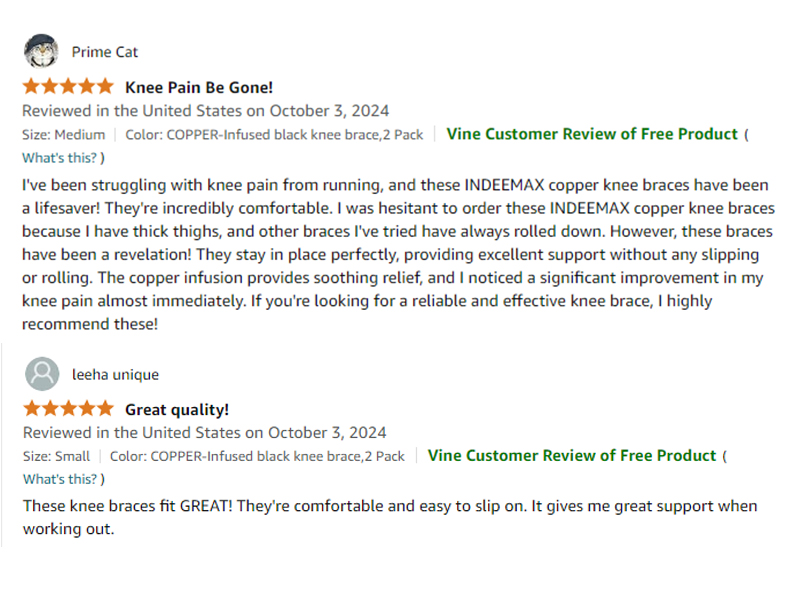Image resolution: width=800 pixels, height=600 pixels.
Task: Click the review text about INDEEMAX copper braces
Action: tap(395, 255)
